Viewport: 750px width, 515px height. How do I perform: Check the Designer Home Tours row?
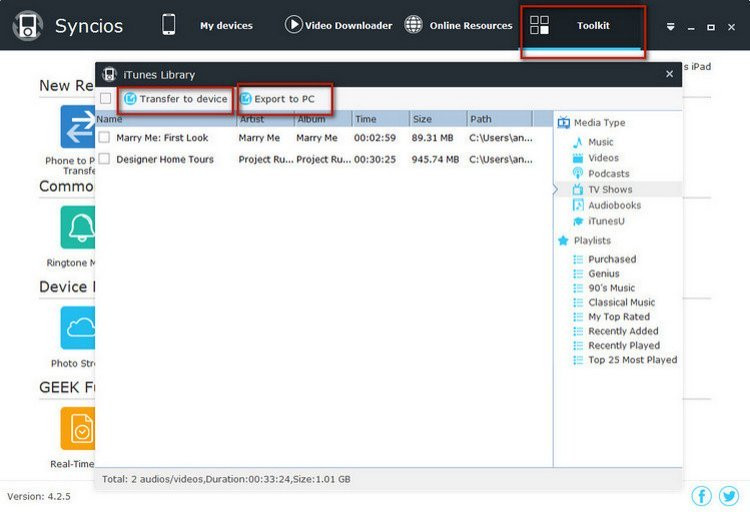pyautogui.click(x=104, y=159)
